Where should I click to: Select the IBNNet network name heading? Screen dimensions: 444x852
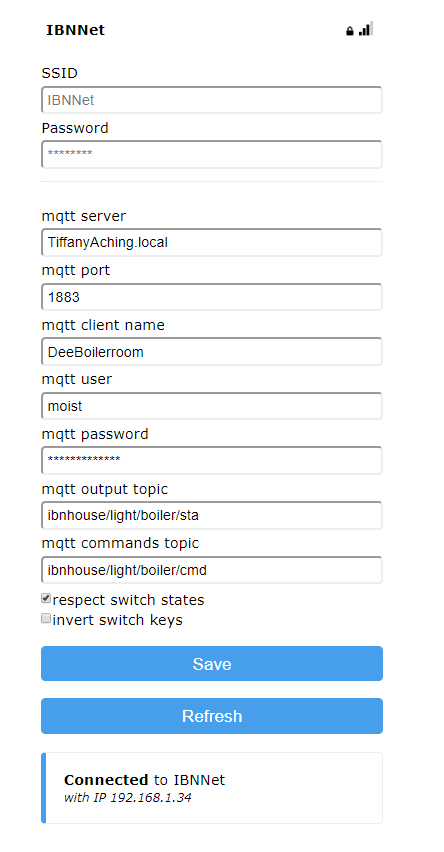(x=76, y=30)
